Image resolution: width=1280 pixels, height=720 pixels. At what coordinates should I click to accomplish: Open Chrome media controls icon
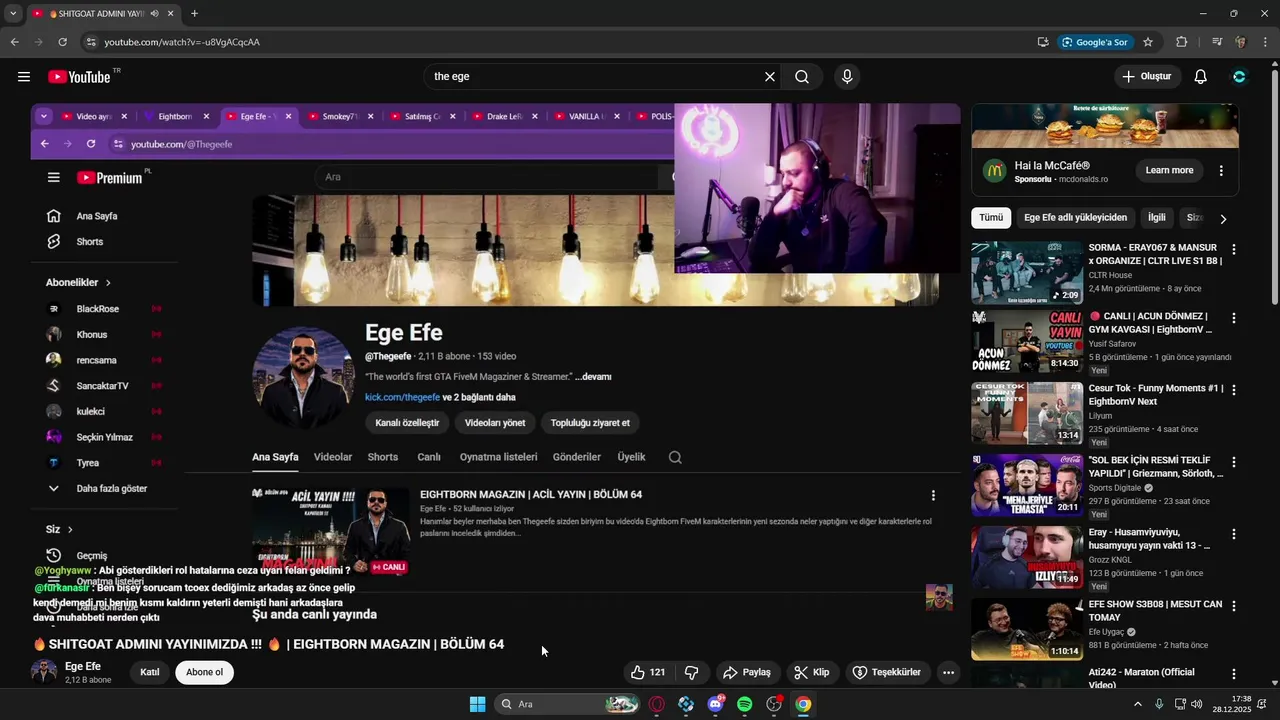tap(1217, 42)
